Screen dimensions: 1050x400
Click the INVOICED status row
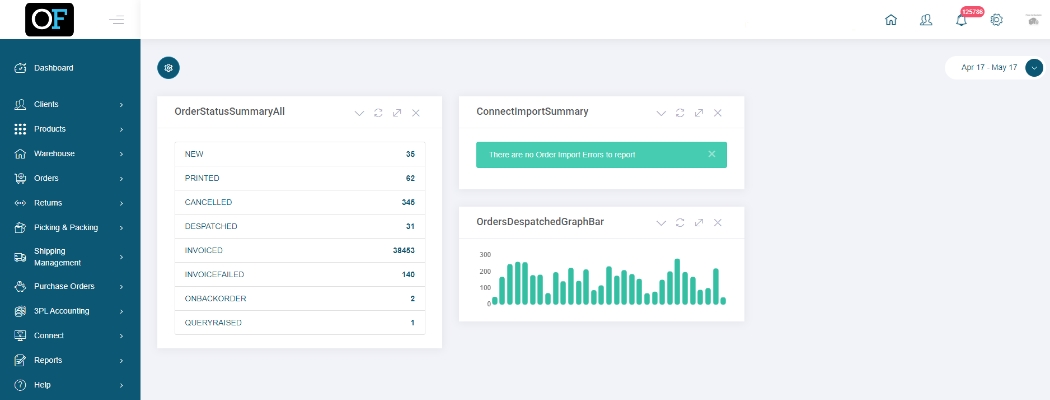[x=299, y=250]
